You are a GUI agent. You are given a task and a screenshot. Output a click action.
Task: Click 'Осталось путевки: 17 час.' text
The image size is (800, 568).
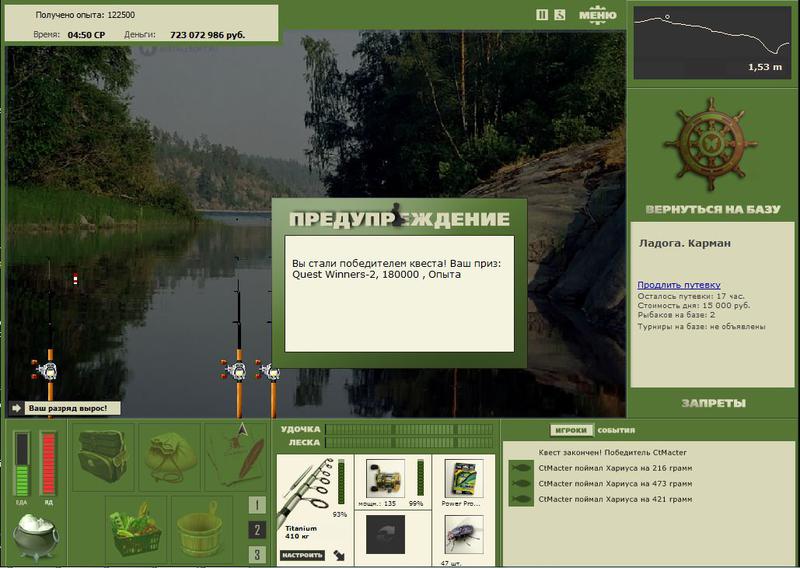(691, 296)
